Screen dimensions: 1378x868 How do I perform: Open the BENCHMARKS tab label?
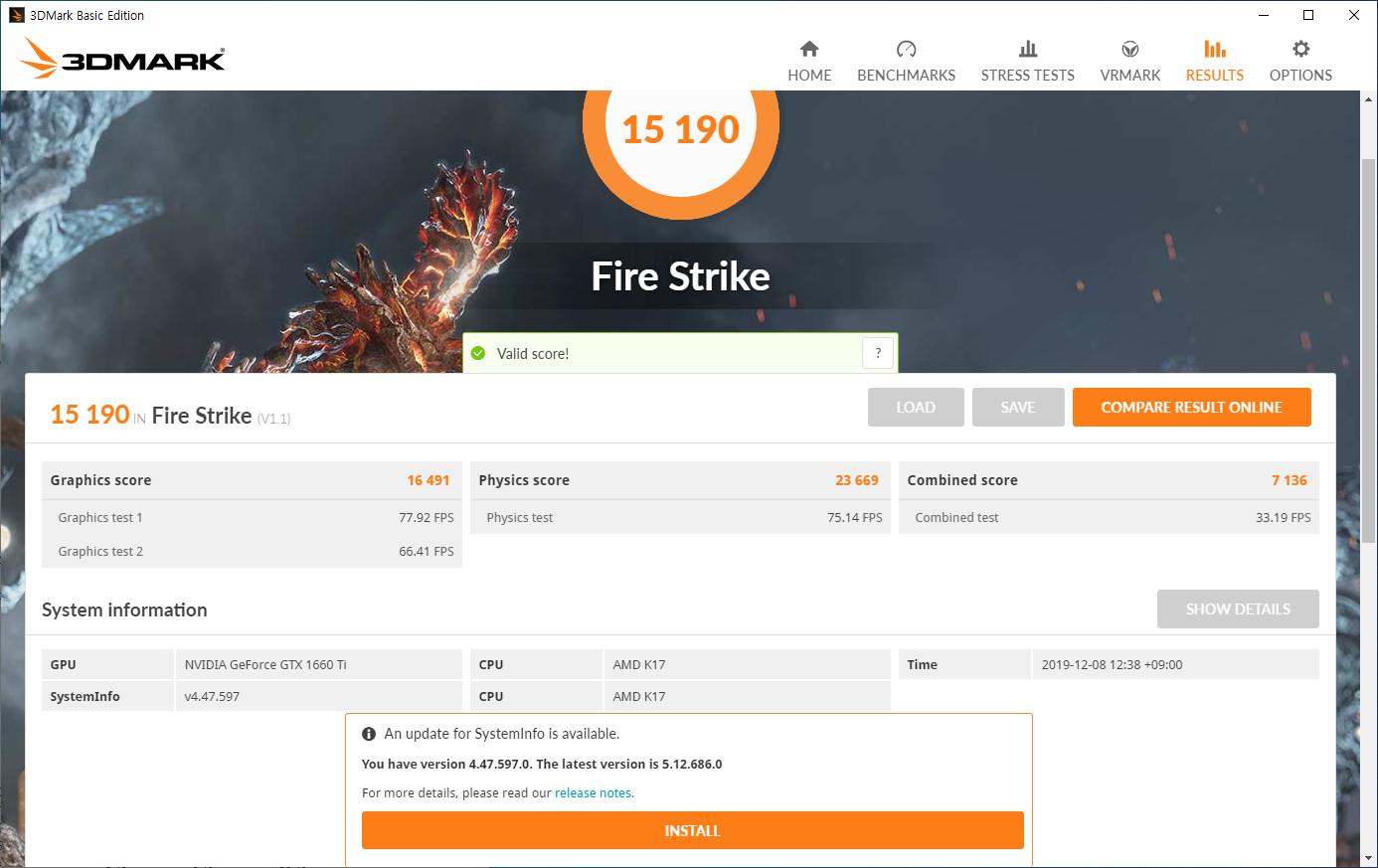coord(906,76)
